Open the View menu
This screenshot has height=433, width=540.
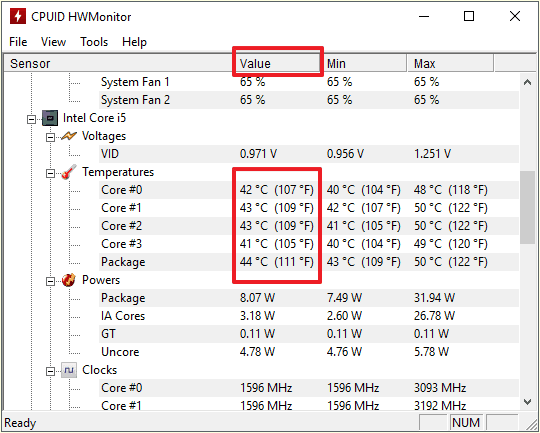pos(53,42)
